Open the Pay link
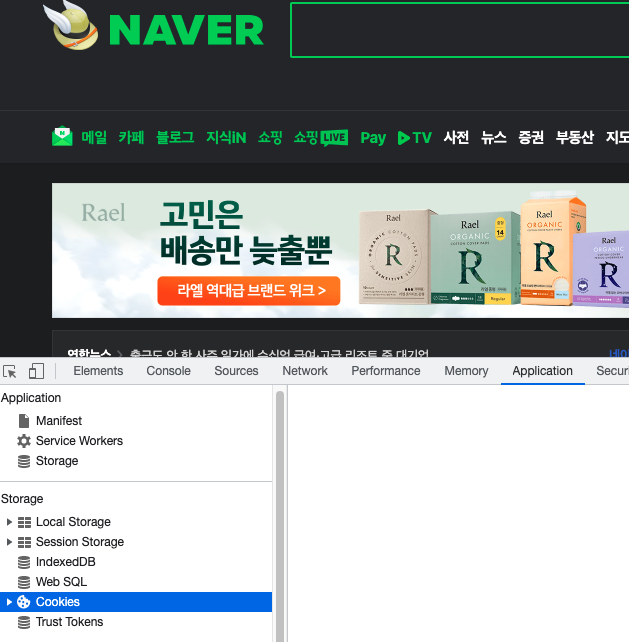The image size is (629, 642). coord(373,138)
